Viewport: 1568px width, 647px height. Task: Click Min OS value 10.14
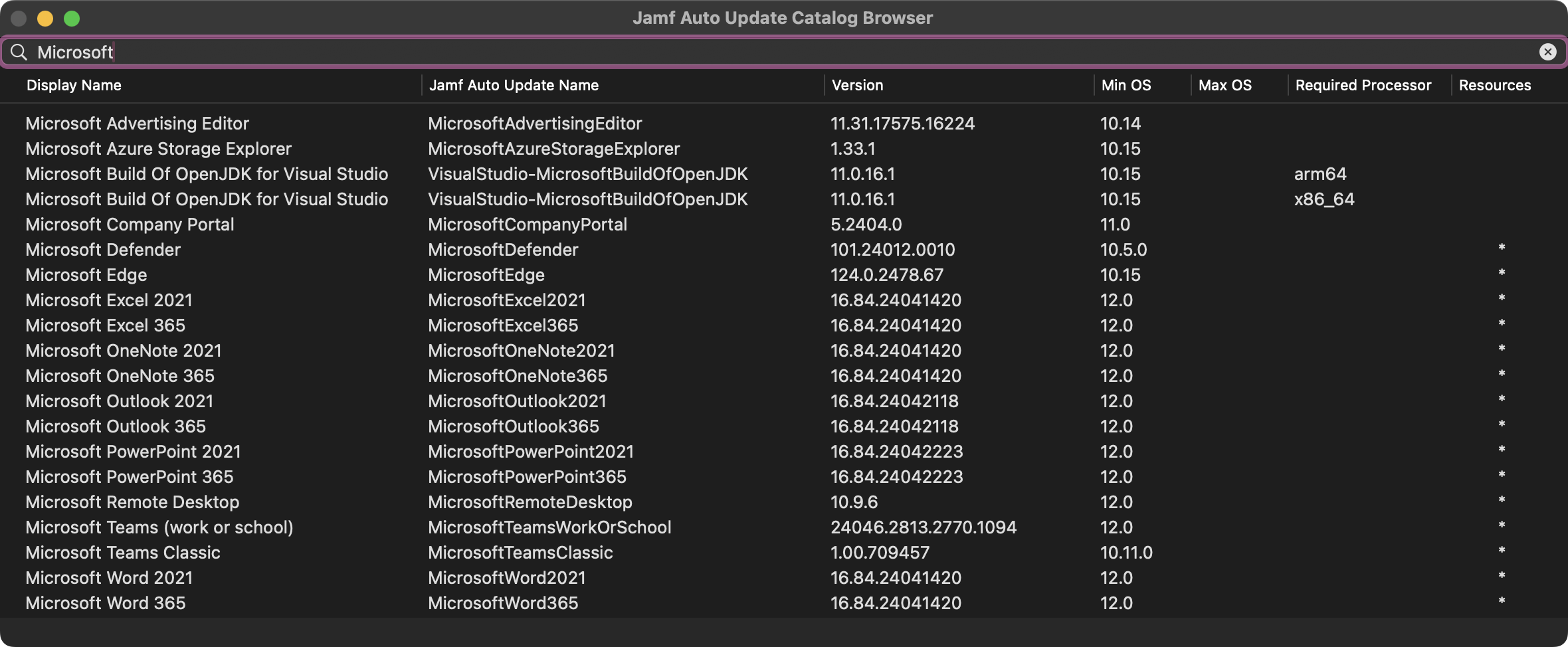[x=1120, y=124]
